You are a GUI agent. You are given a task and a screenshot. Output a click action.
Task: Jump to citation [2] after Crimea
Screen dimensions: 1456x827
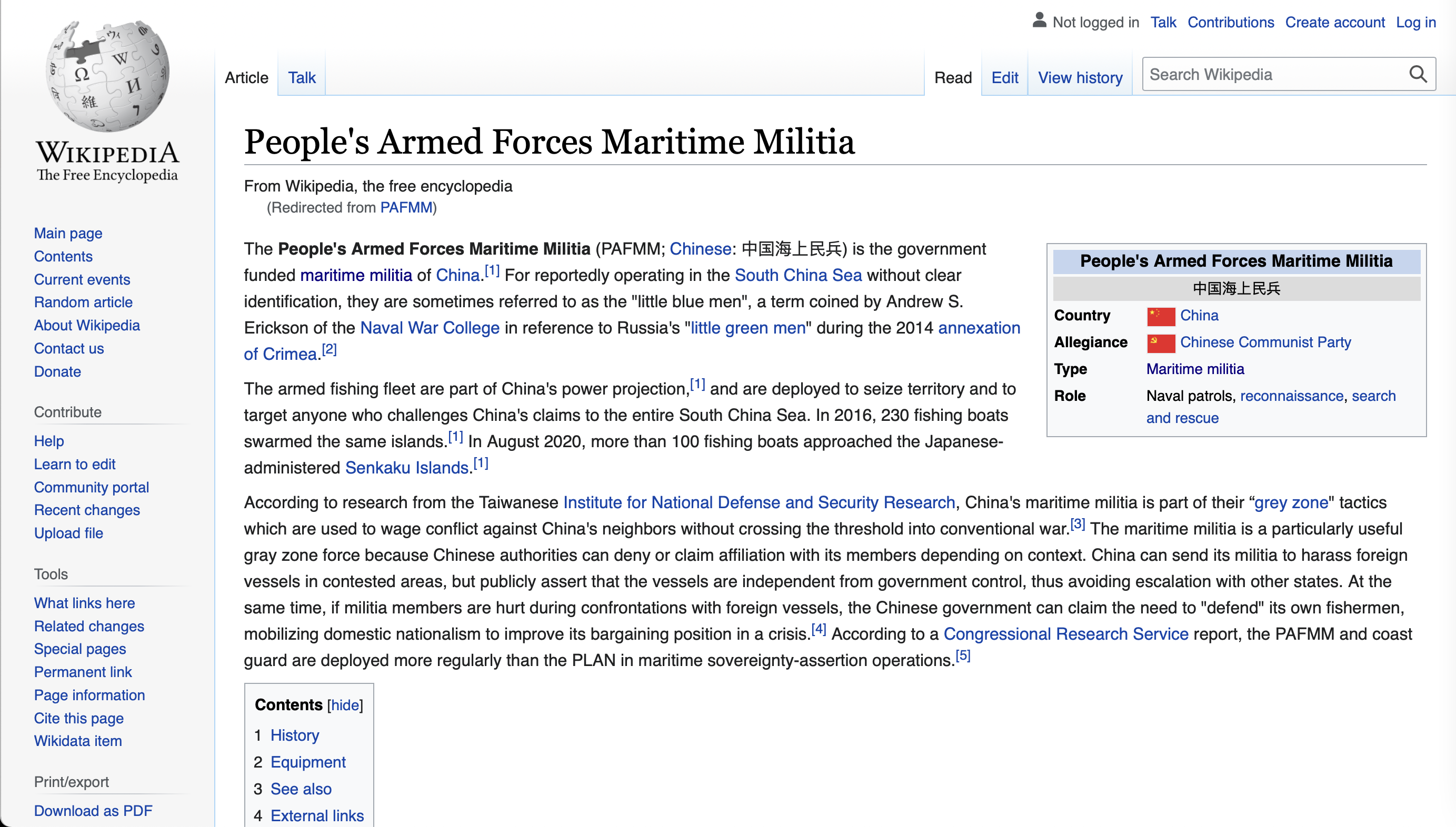point(329,349)
